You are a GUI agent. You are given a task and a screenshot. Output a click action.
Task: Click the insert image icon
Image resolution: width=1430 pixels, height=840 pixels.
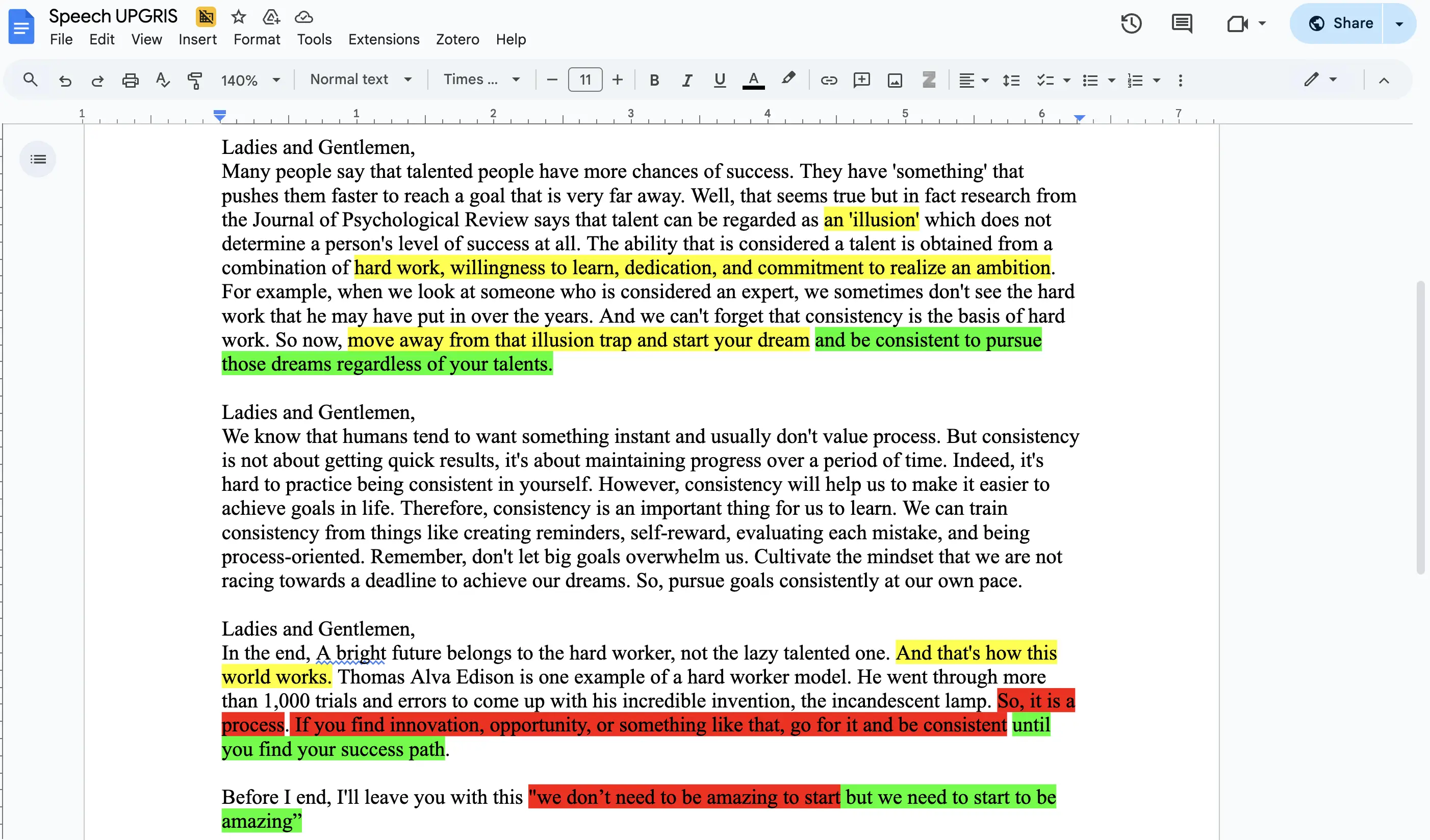(x=895, y=80)
